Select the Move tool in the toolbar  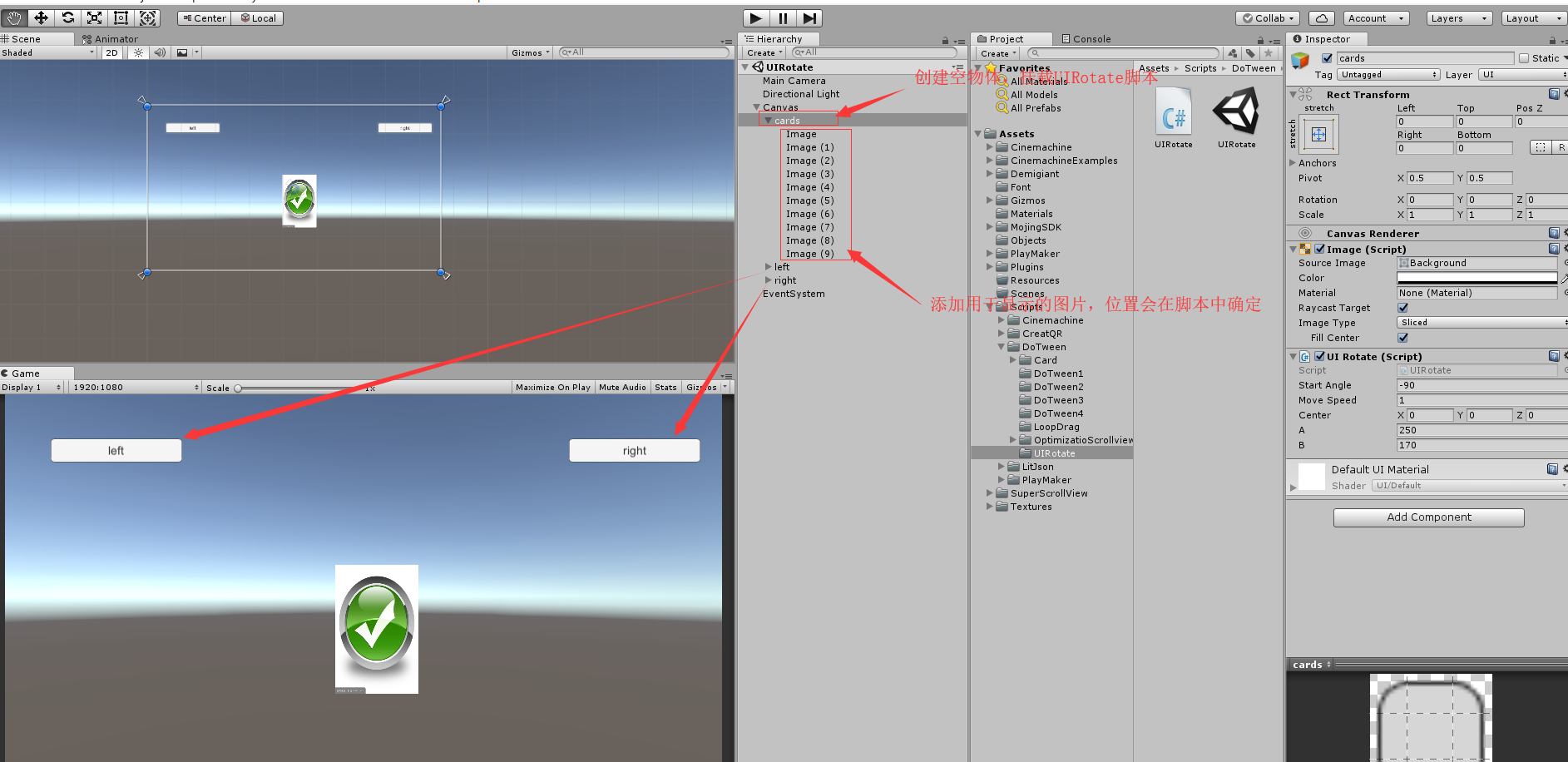pyautogui.click(x=41, y=17)
